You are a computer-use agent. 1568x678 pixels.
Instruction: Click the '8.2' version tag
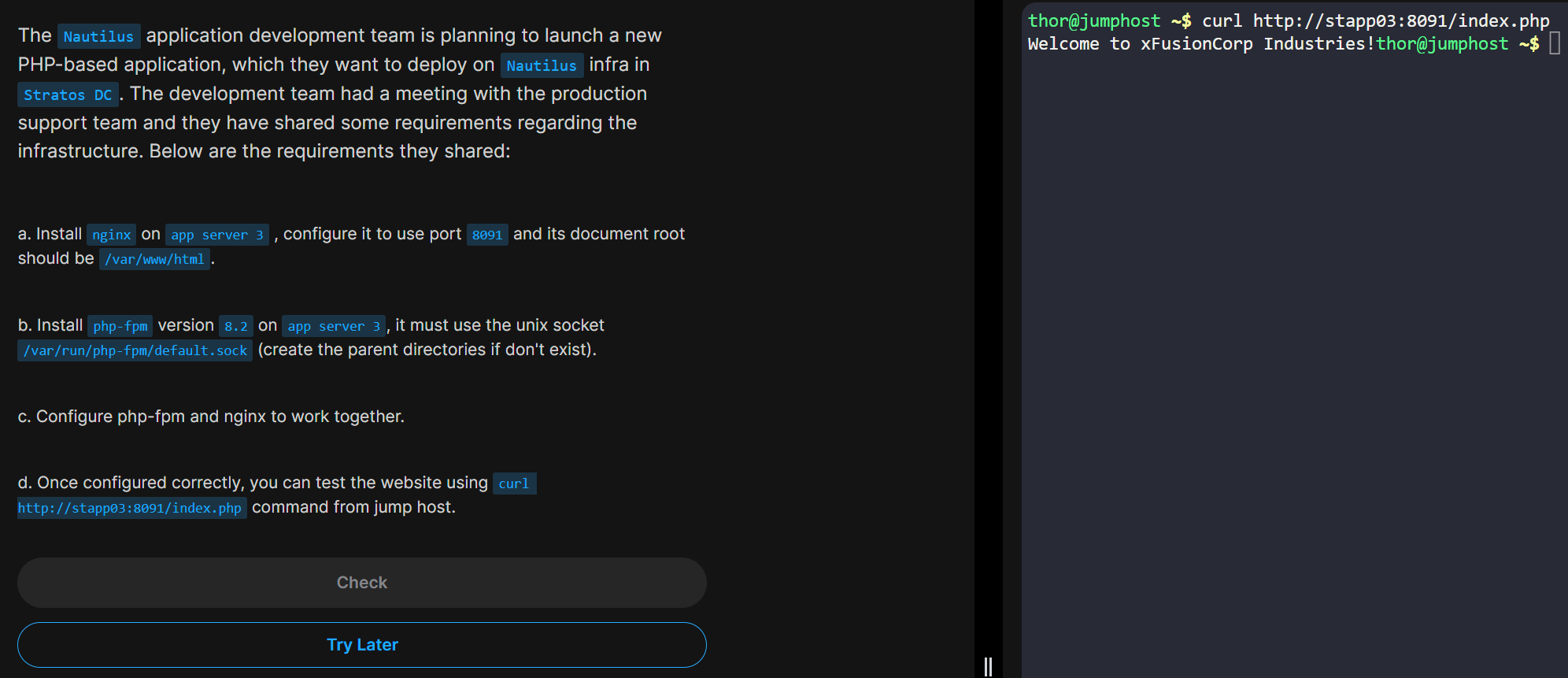[x=236, y=326]
